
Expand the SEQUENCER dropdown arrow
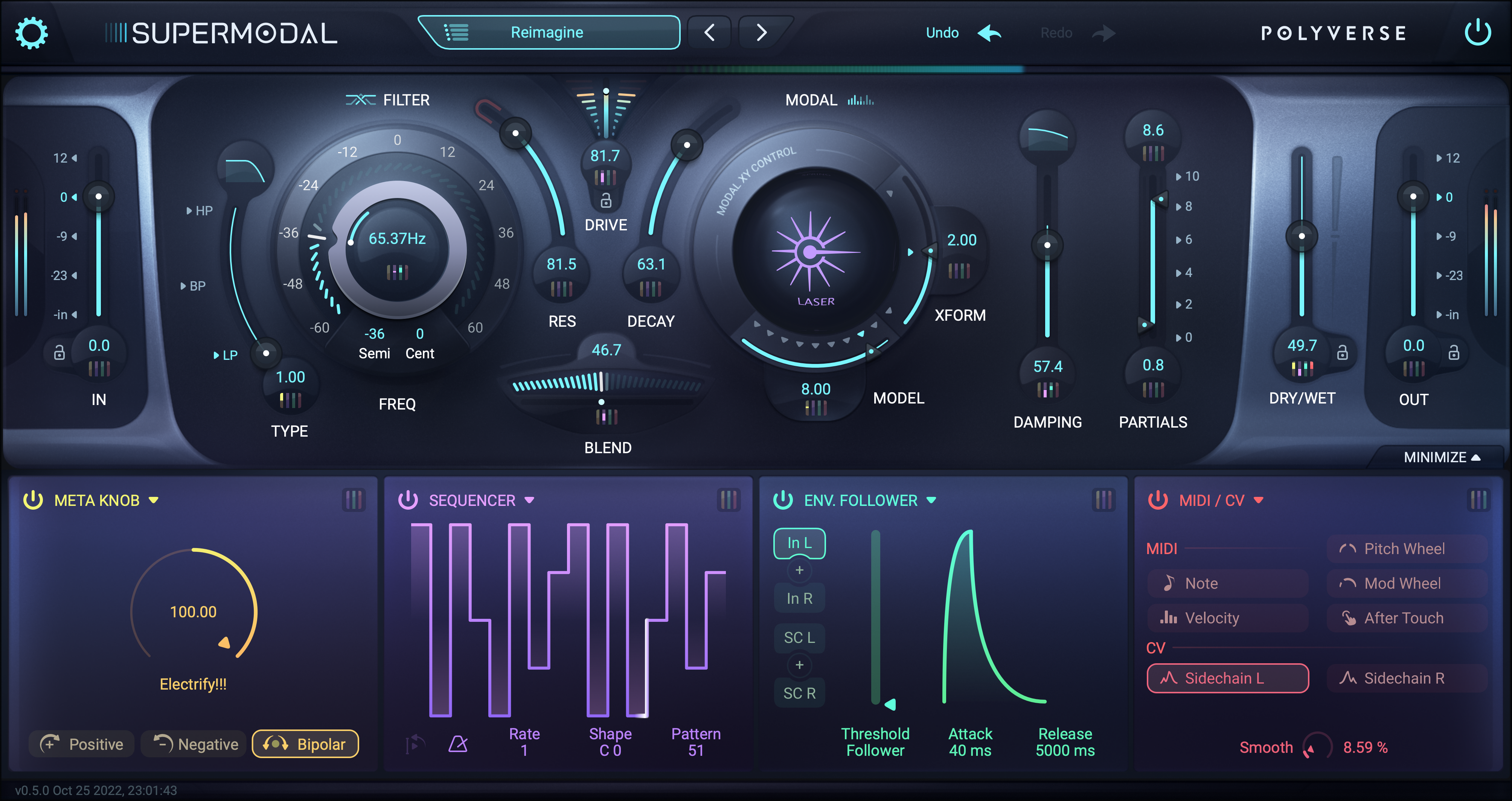[x=529, y=501]
